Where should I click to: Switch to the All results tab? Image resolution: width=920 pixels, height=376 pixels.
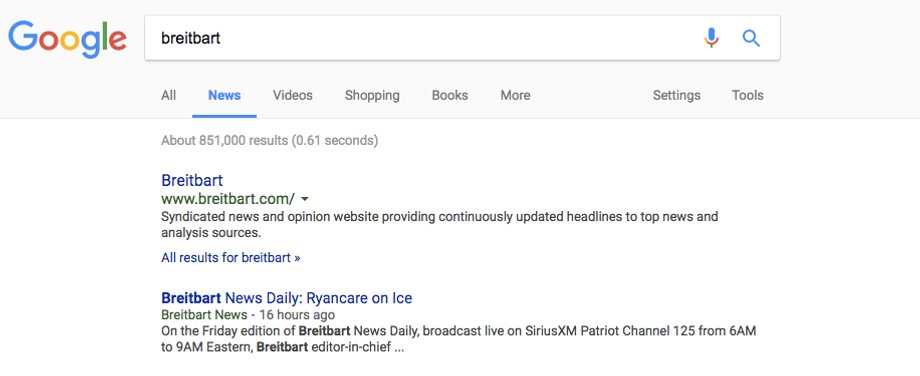(168, 95)
